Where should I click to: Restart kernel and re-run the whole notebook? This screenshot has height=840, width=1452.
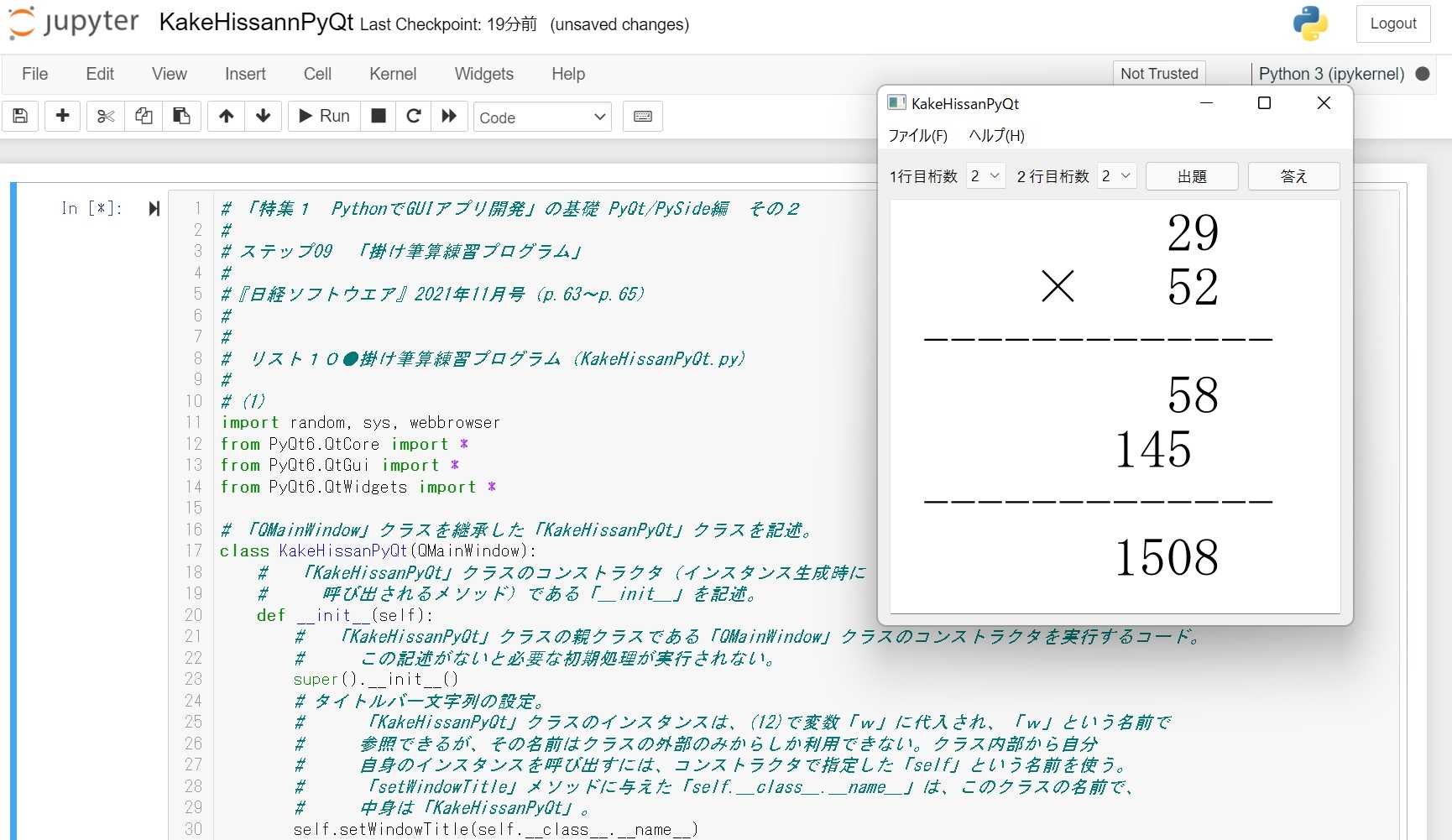(449, 116)
